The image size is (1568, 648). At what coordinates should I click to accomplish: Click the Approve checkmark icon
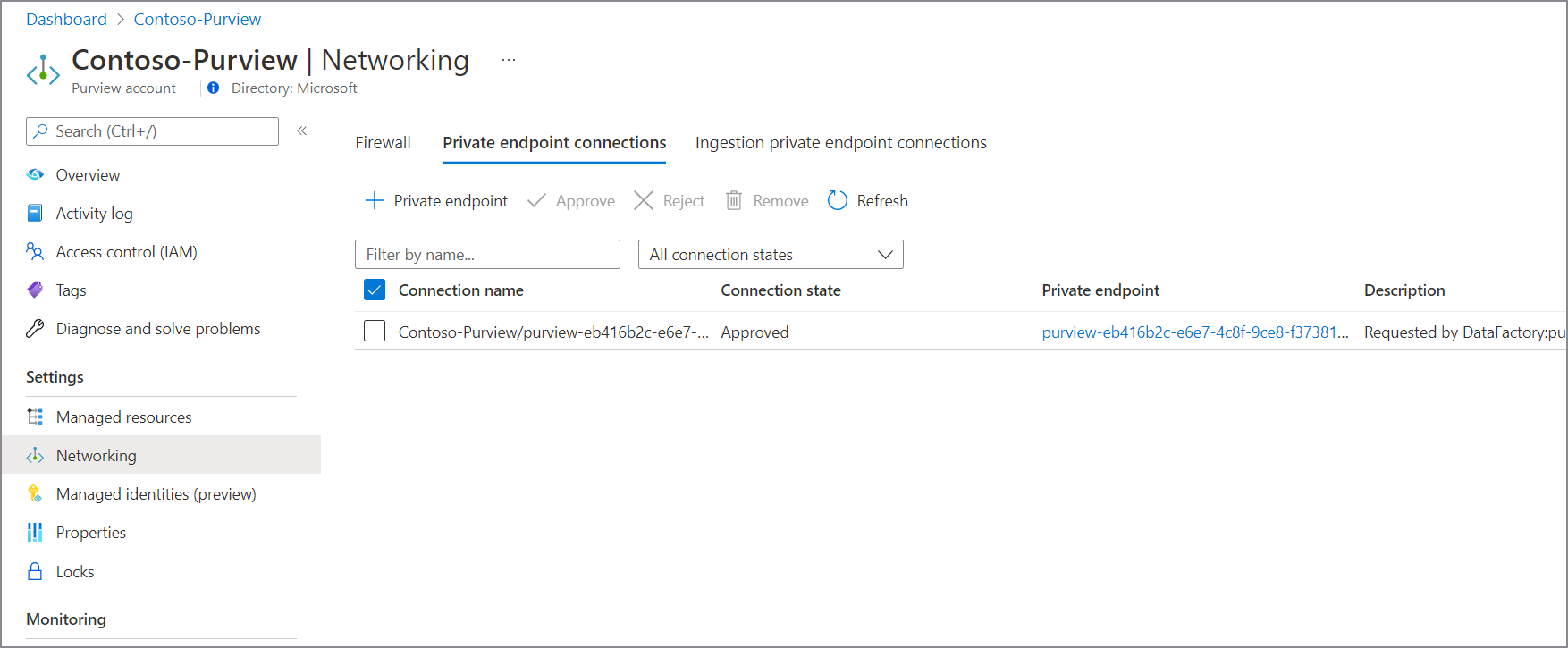(536, 200)
